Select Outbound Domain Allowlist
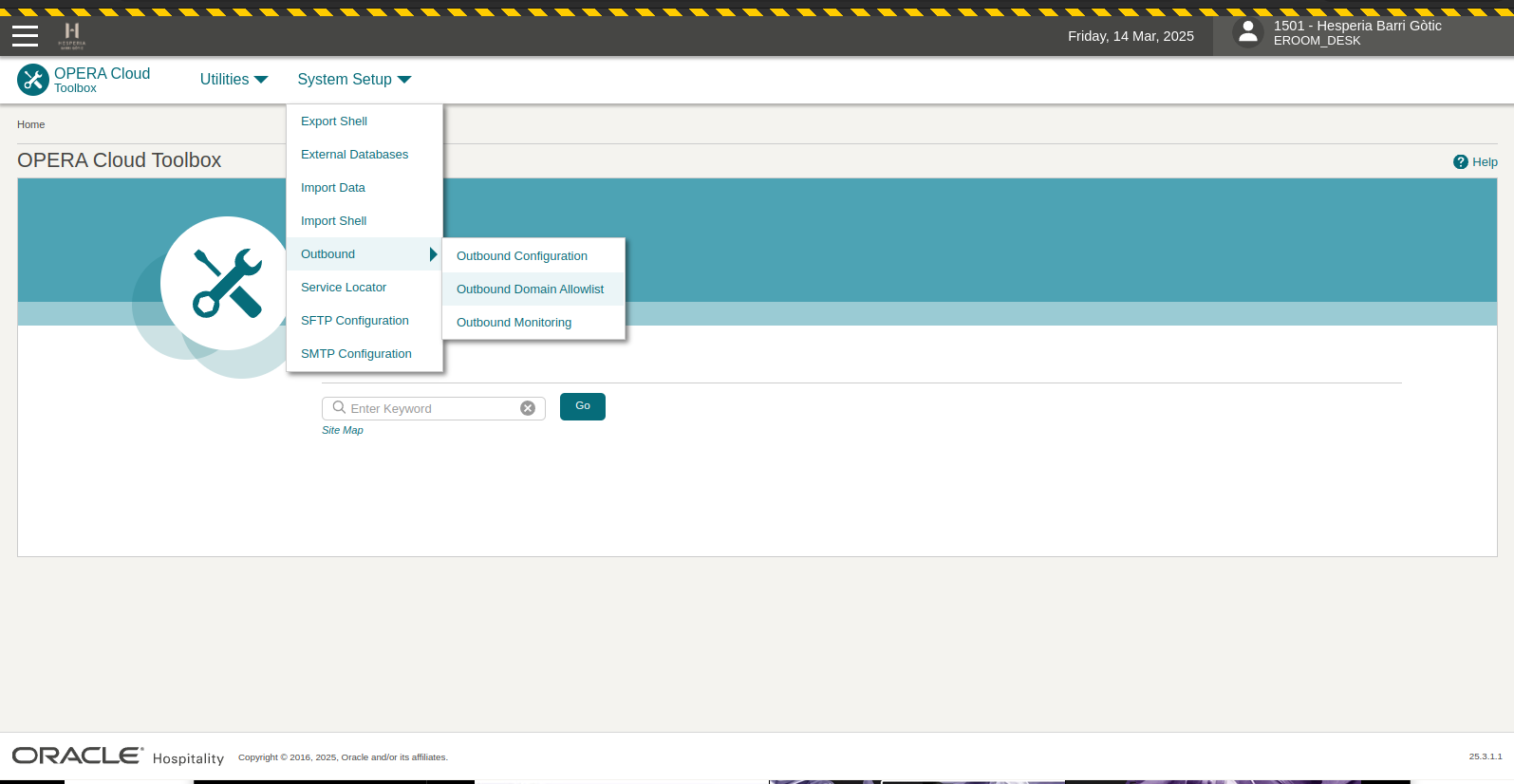Viewport: 1514px width, 784px height. (x=530, y=289)
